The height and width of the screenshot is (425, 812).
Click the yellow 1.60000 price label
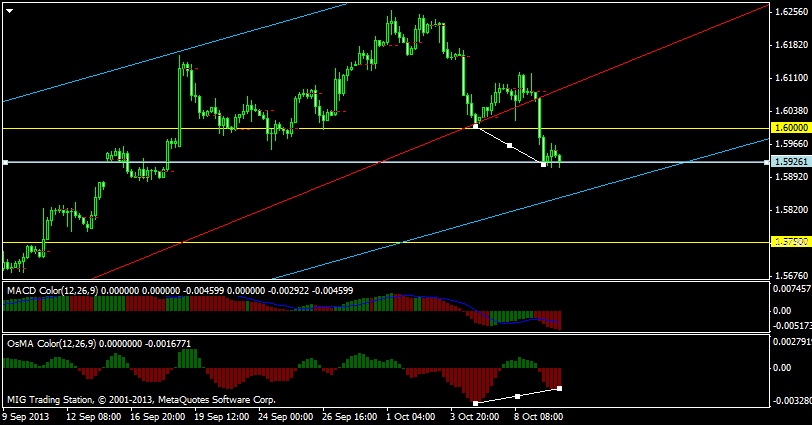(x=790, y=128)
